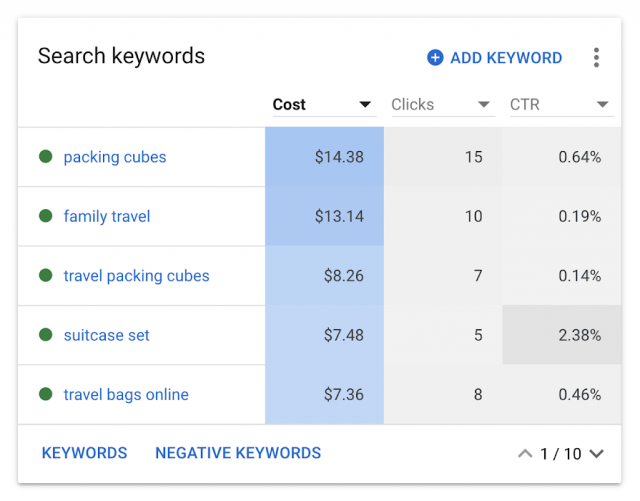Open the Cost column dropdown
The image size is (640, 501).
click(x=365, y=105)
